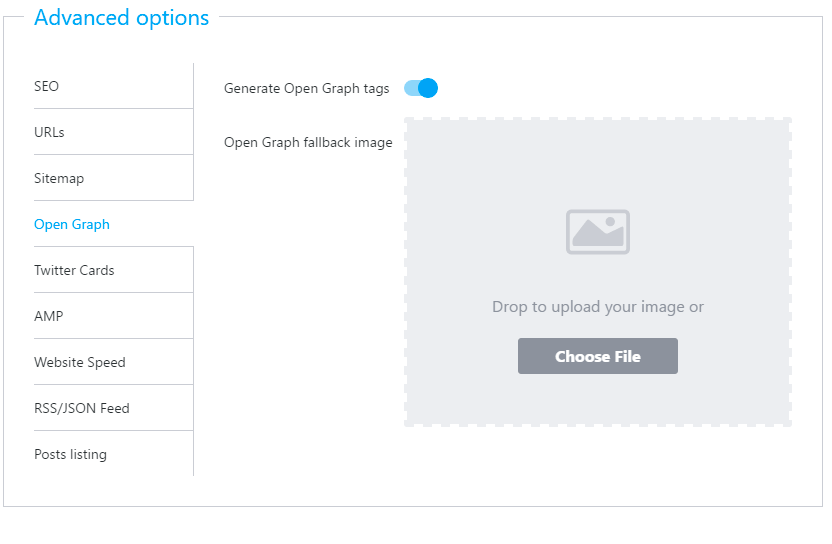Open the AMP options tab

click(48, 316)
